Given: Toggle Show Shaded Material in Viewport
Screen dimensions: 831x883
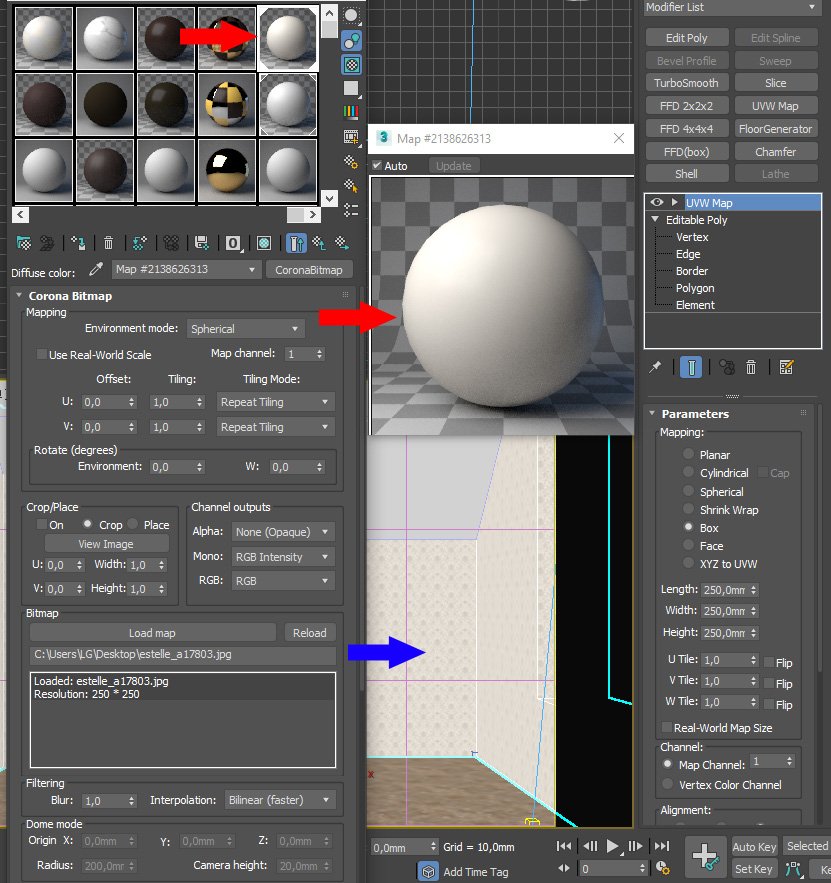Looking at the screenshot, I should [x=264, y=243].
